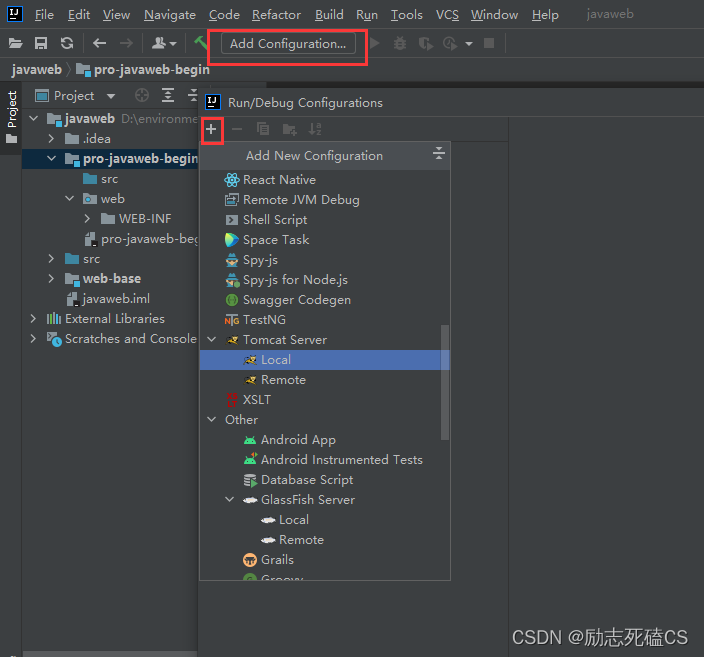Select Swagger Codegen configuration type
The image size is (704, 657).
point(325,300)
